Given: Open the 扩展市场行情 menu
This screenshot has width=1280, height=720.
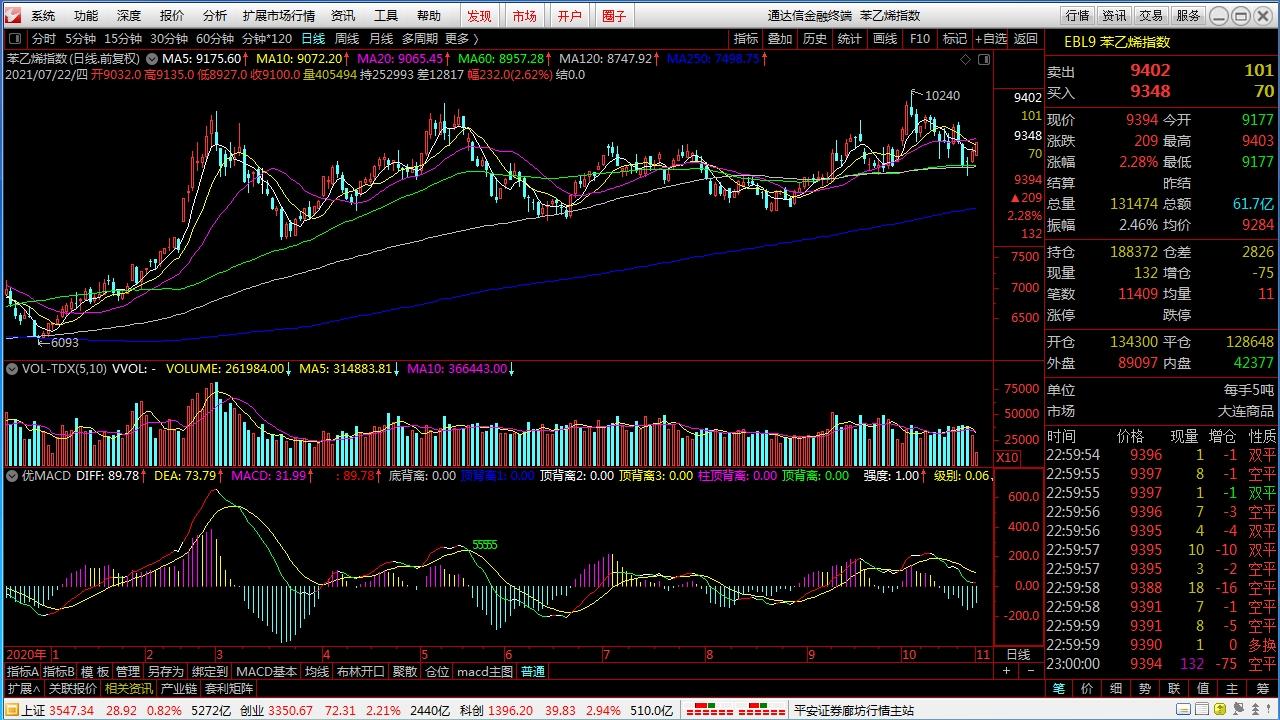Looking at the screenshot, I should point(279,16).
